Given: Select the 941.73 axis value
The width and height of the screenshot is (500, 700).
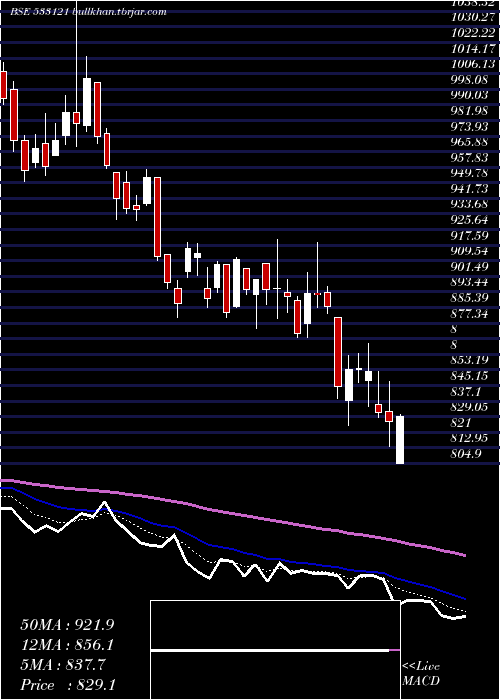Looking at the screenshot, I should pyautogui.click(x=471, y=189).
